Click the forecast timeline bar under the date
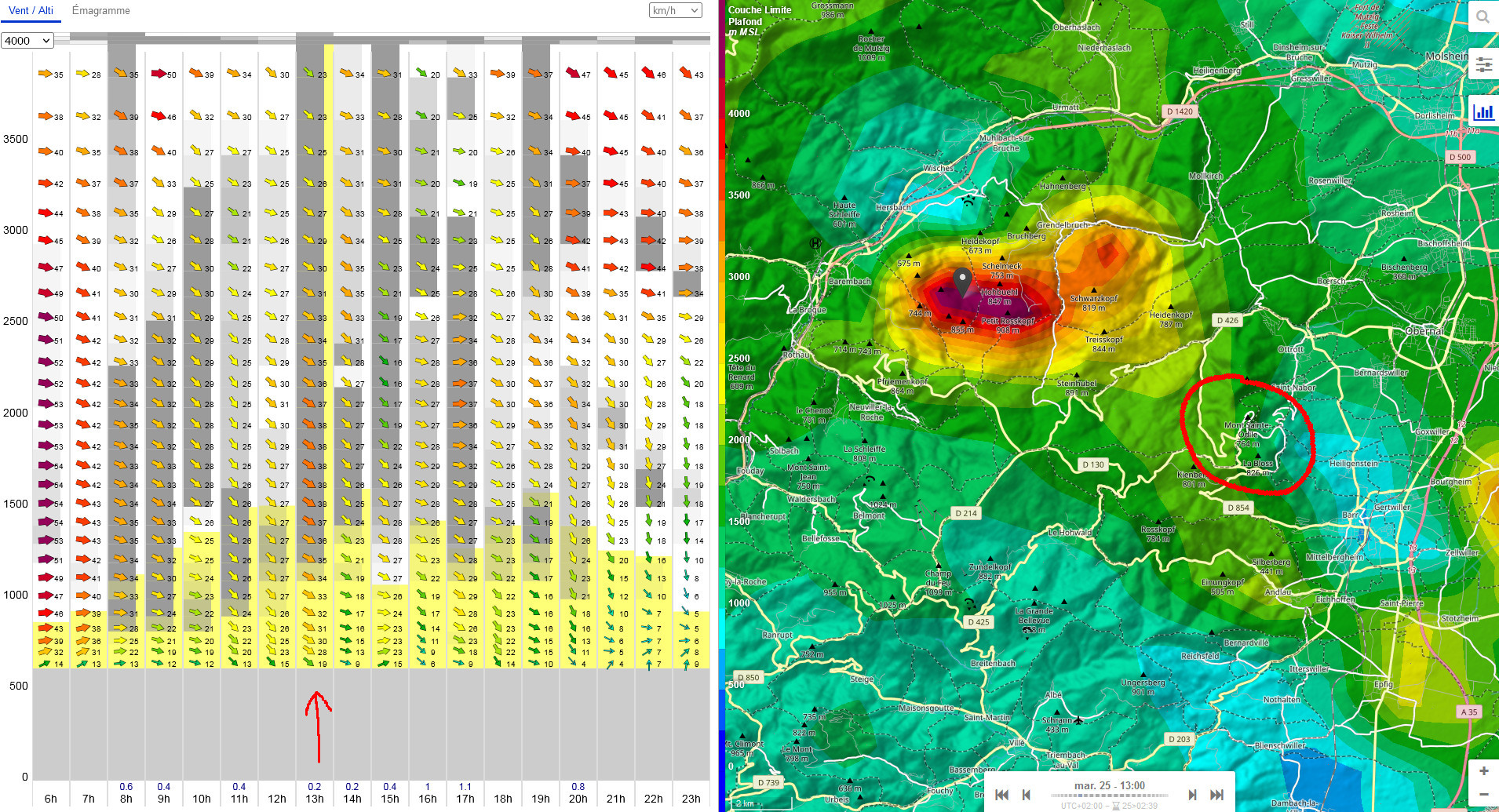 click(x=1109, y=796)
